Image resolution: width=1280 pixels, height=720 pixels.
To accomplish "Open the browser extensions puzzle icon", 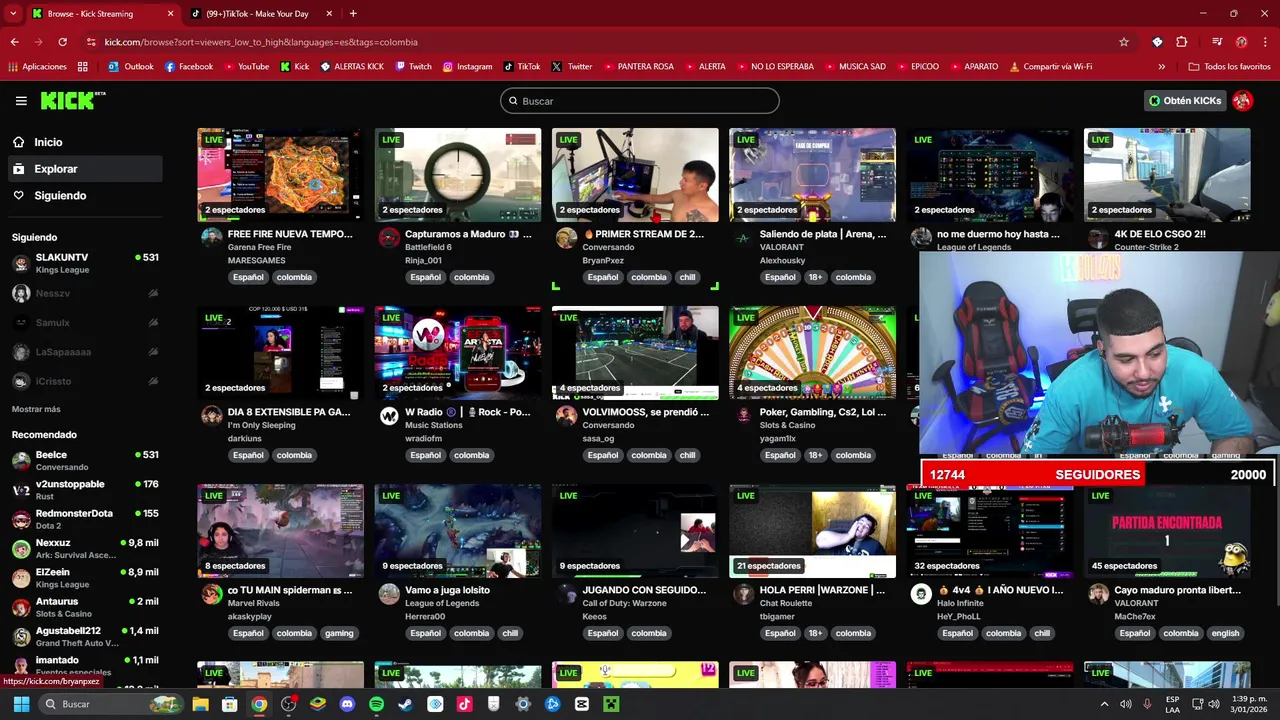I will [x=1182, y=42].
